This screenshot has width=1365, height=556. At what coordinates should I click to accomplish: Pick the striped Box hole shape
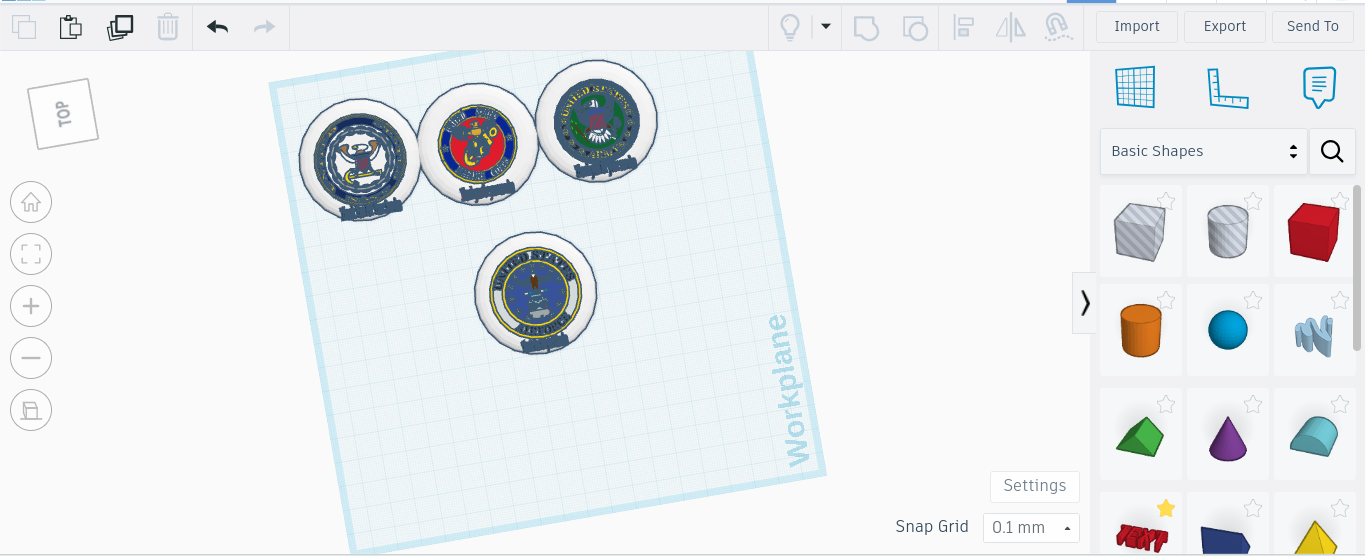1140,231
